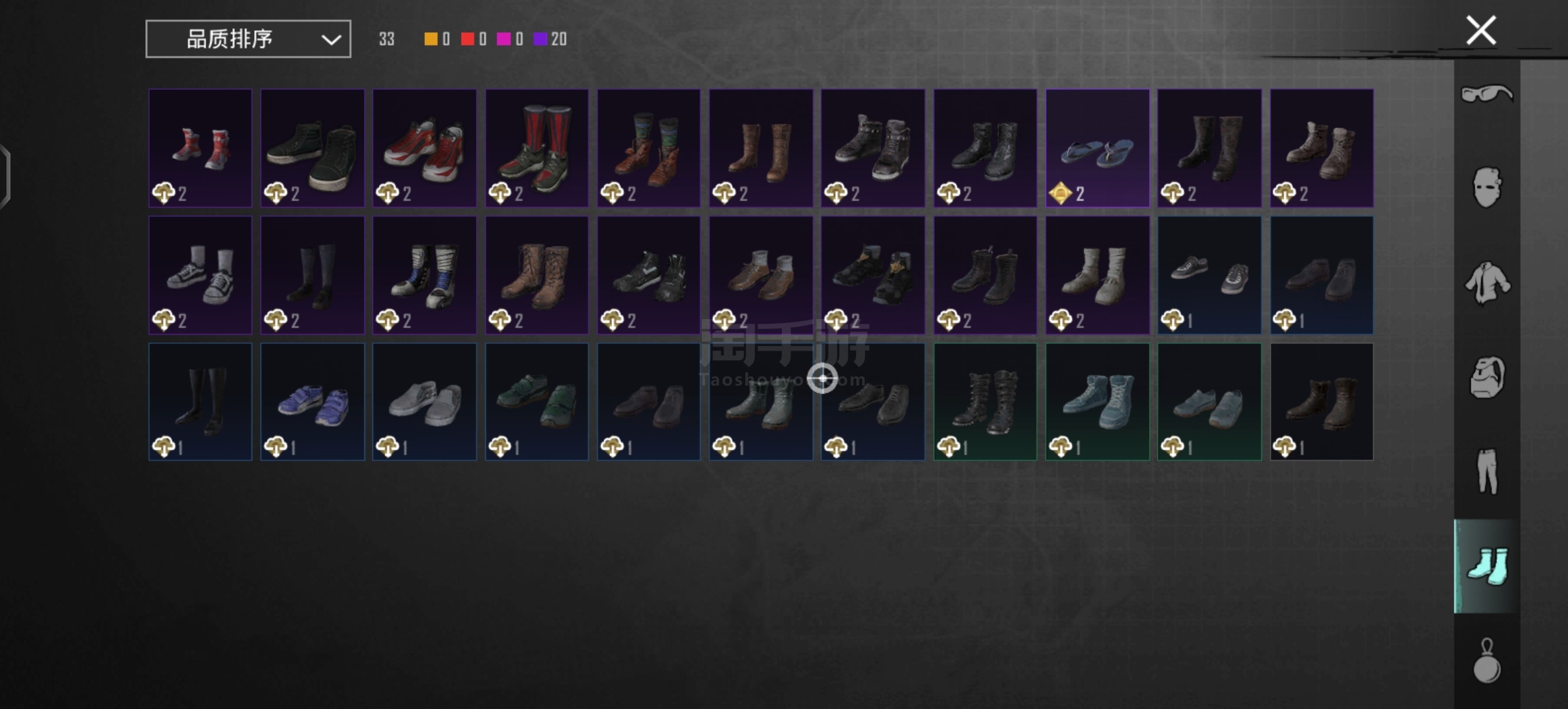Filter by red quality swatch
The image size is (1568, 709).
click(468, 39)
